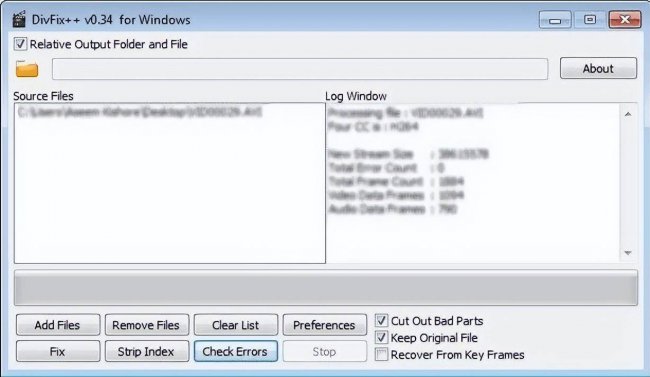Clear the source file list

235,325
